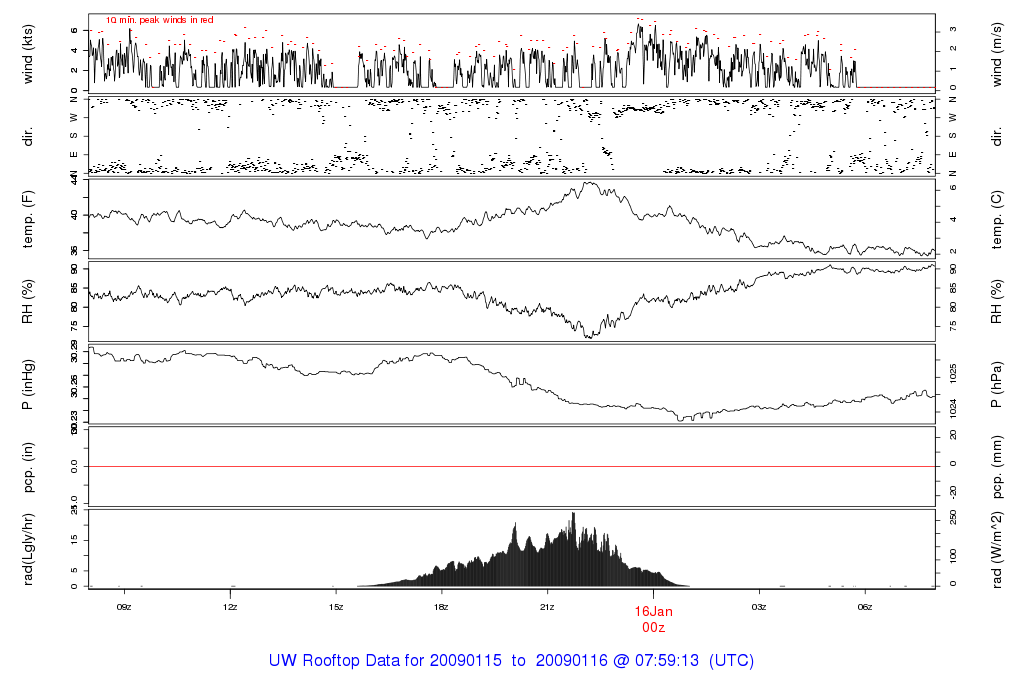Click the "temp. (F)" axis label

pyautogui.click(x=27, y=219)
